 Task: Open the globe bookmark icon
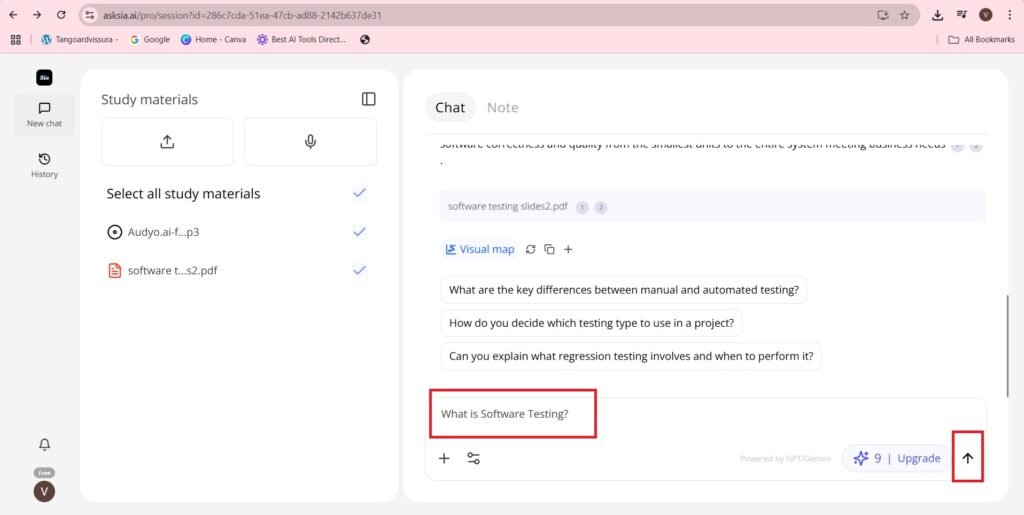coord(365,40)
